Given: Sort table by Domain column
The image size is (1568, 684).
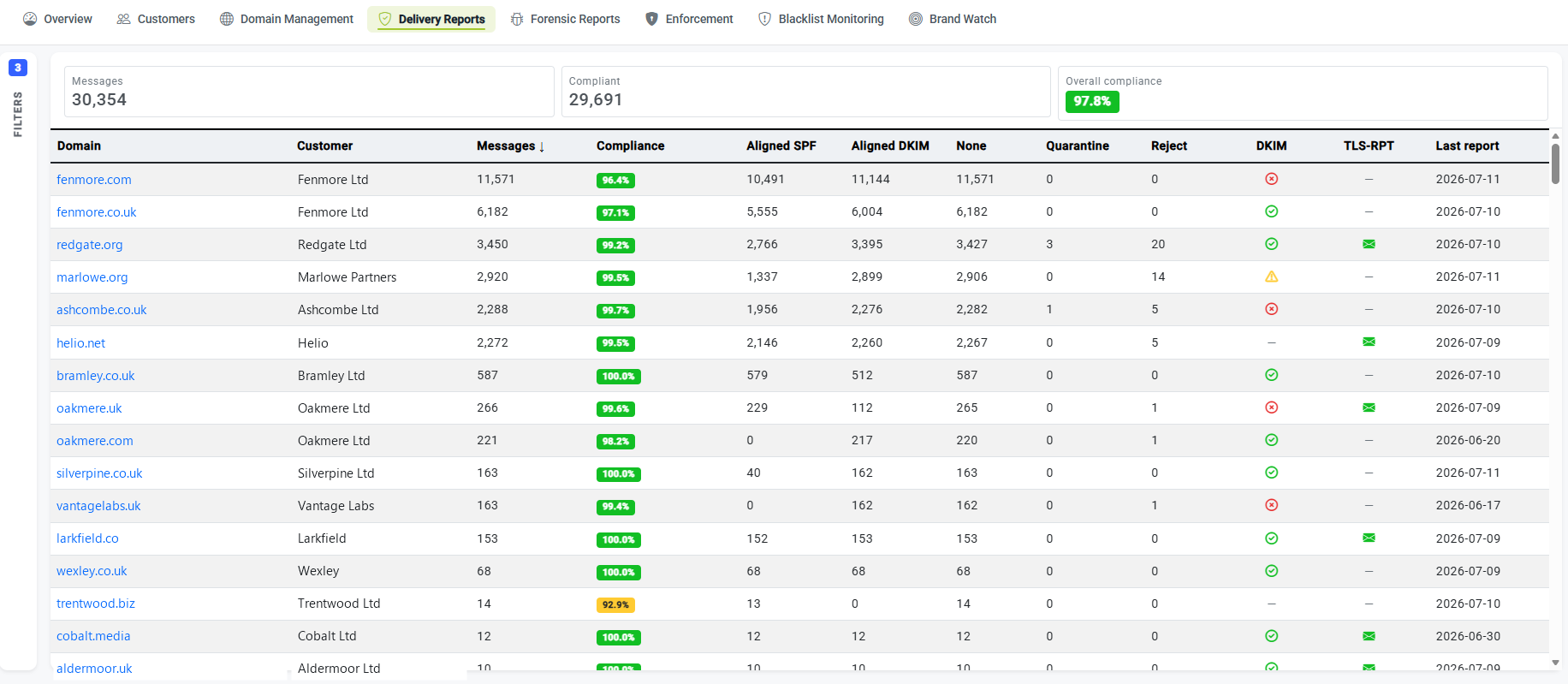Looking at the screenshot, I should (79, 146).
